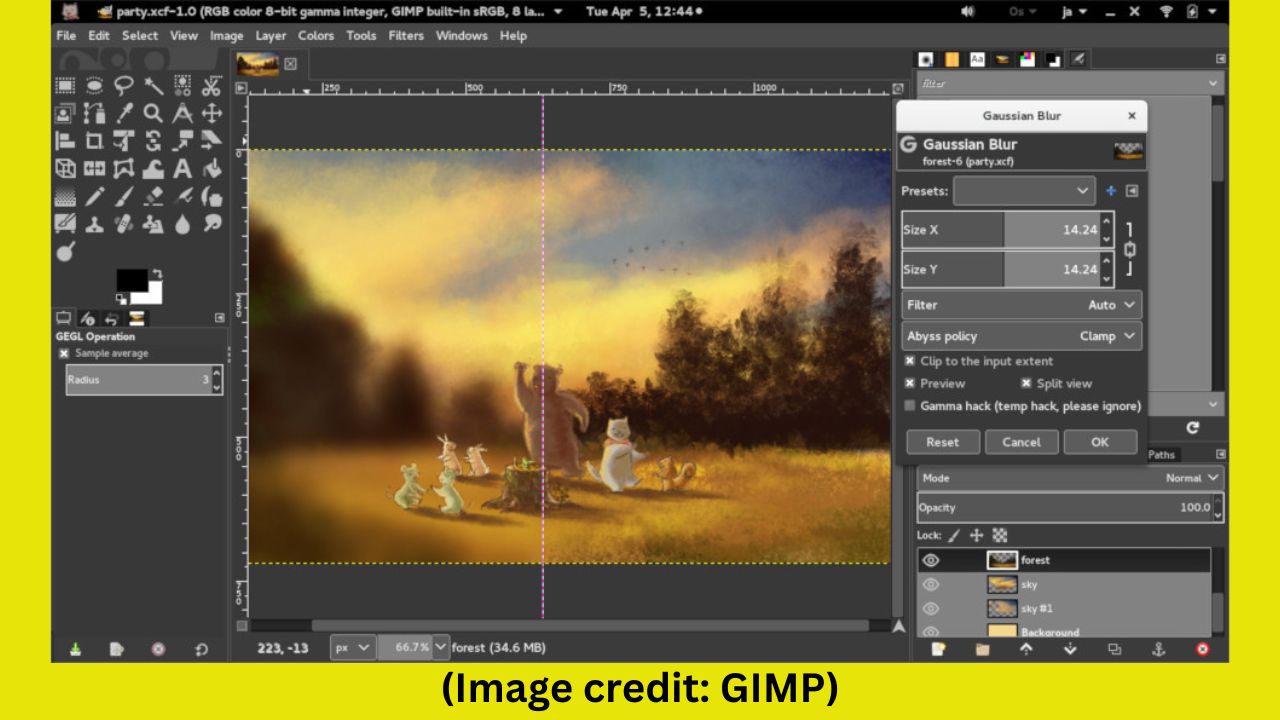Screen dimensions: 1280x720
Task: Select the Measure compass tool
Action: tap(182, 113)
